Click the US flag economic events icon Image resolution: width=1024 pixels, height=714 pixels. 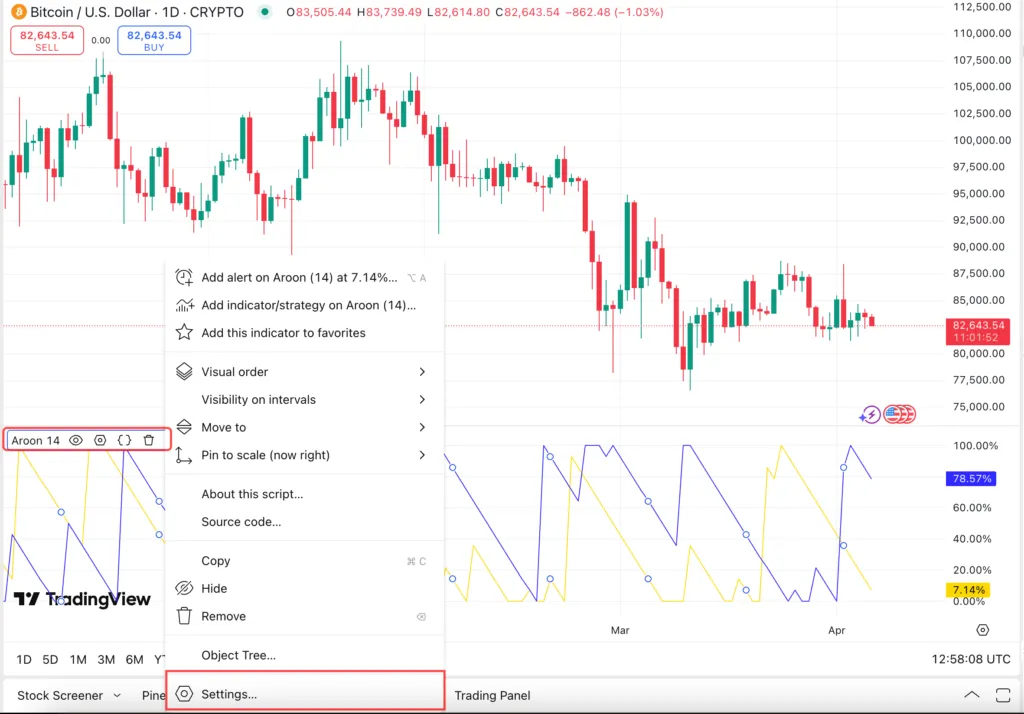(892, 414)
